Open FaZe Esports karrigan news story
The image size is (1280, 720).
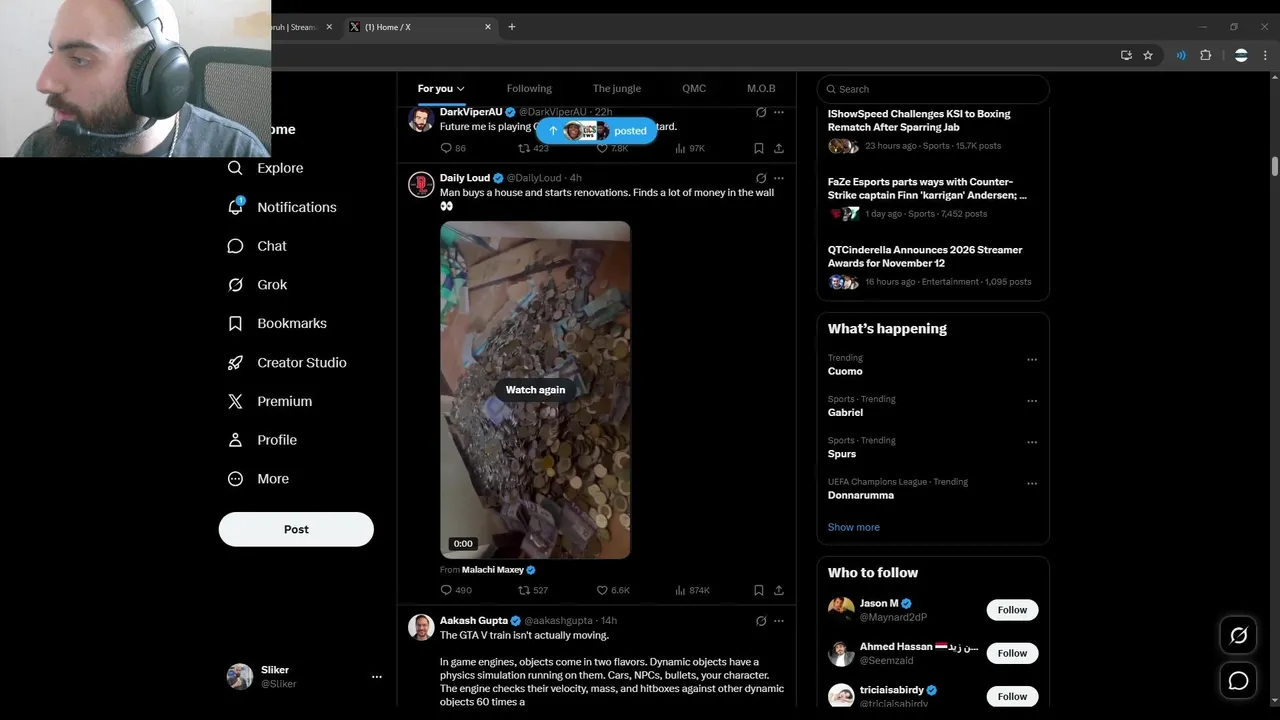927,189
